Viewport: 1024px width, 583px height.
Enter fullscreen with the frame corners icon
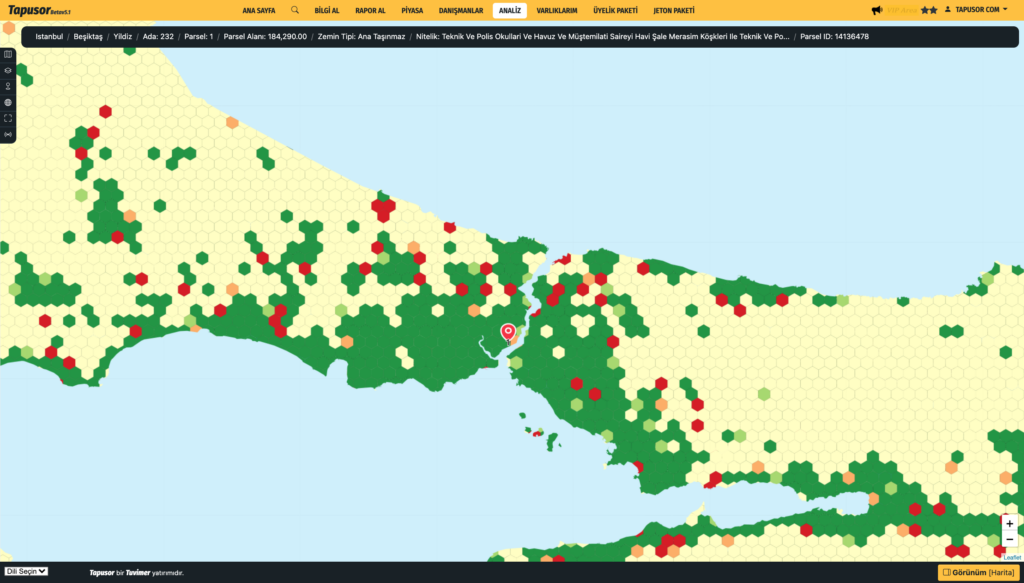click(x=8, y=118)
